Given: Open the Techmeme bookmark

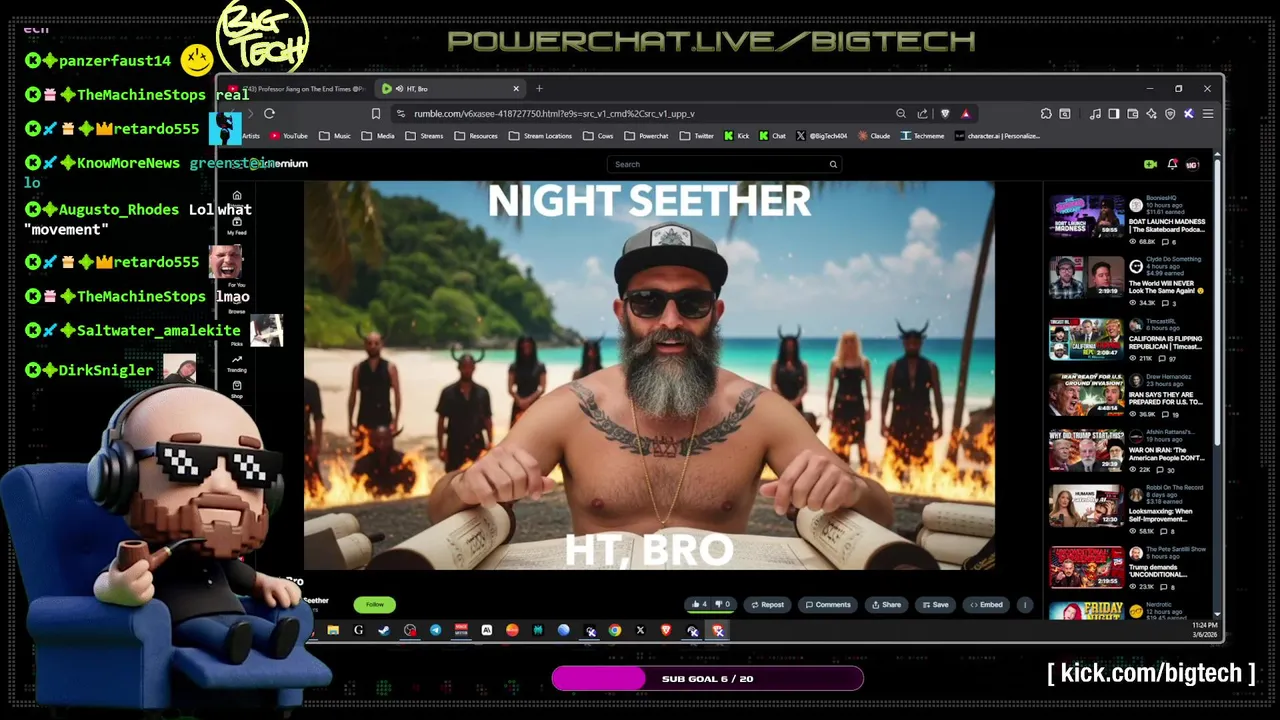Looking at the screenshot, I should [922, 136].
